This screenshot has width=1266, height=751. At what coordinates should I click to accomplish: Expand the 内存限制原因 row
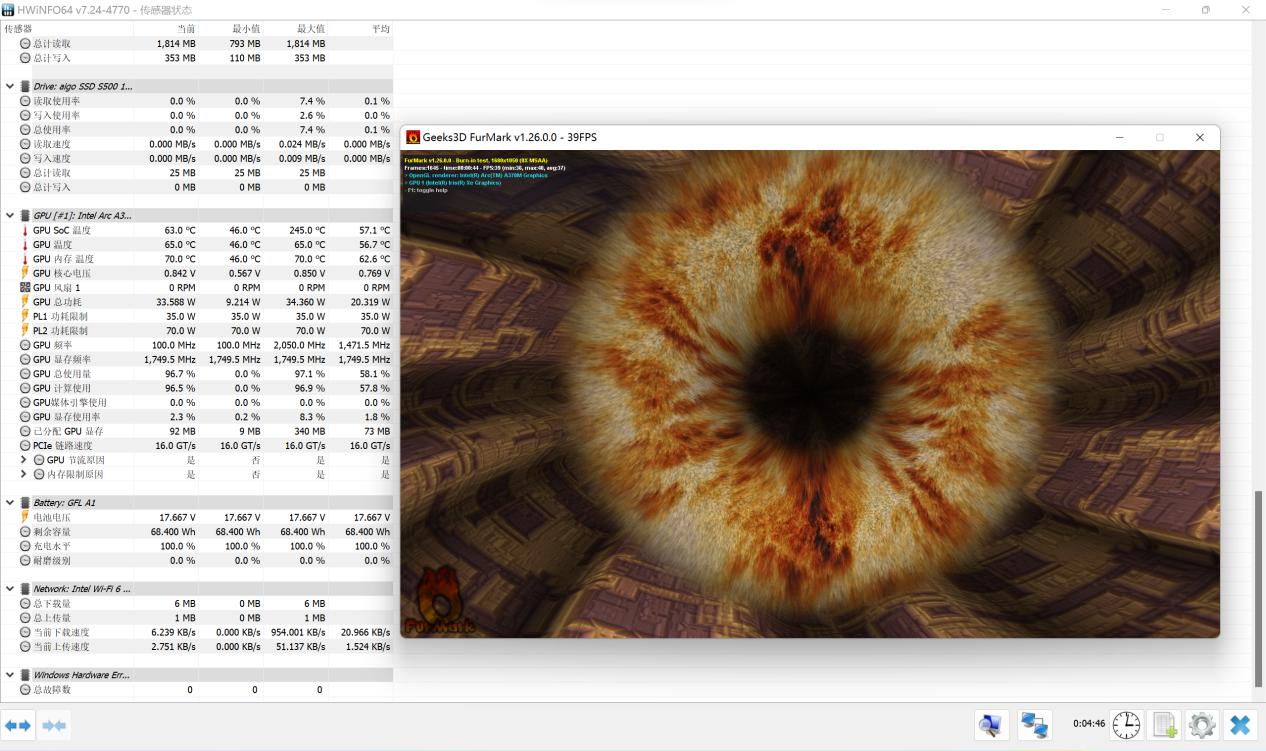[x=21, y=474]
